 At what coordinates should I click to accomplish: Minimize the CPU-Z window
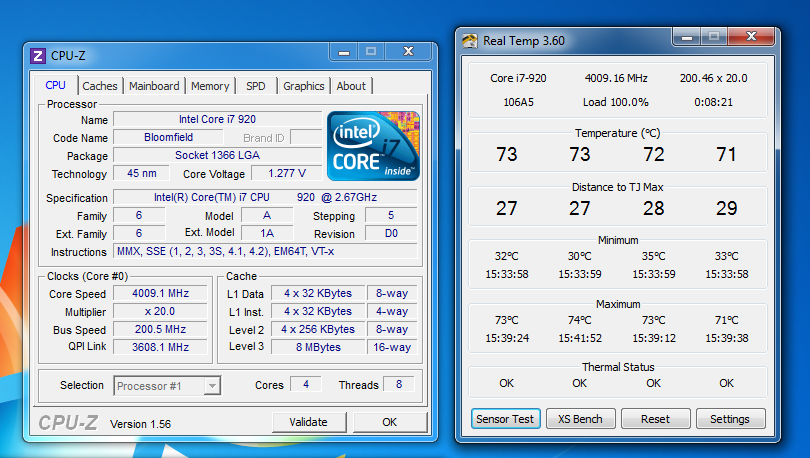(x=344, y=51)
